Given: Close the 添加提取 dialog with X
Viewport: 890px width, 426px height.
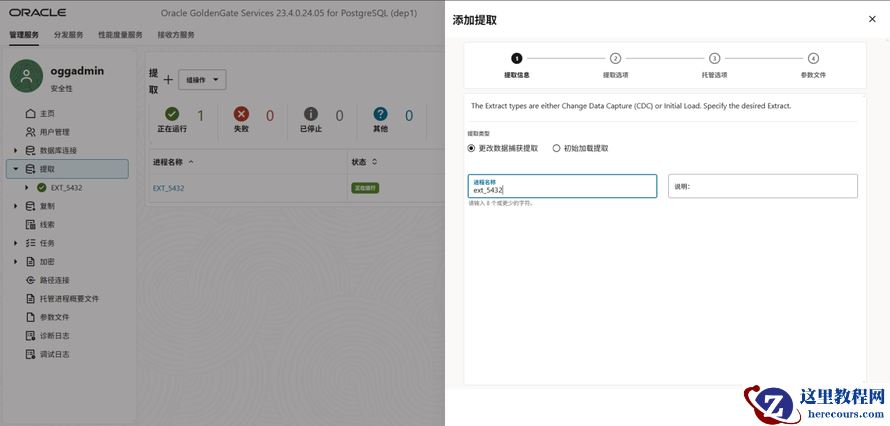Looking at the screenshot, I should (x=872, y=19).
